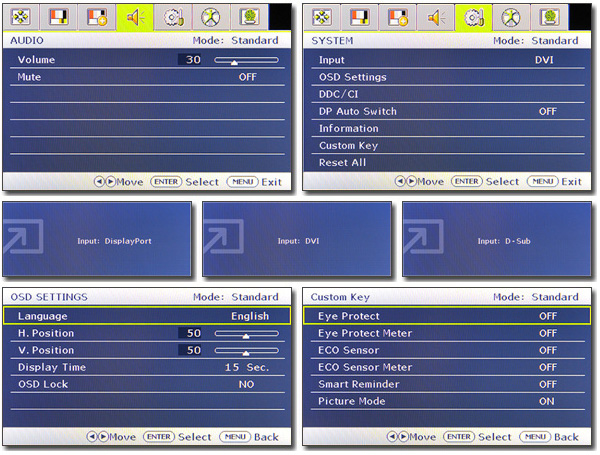Toggle ECO Sensor OFF value
Viewport: 600px width, 455px height.
pos(548,351)
